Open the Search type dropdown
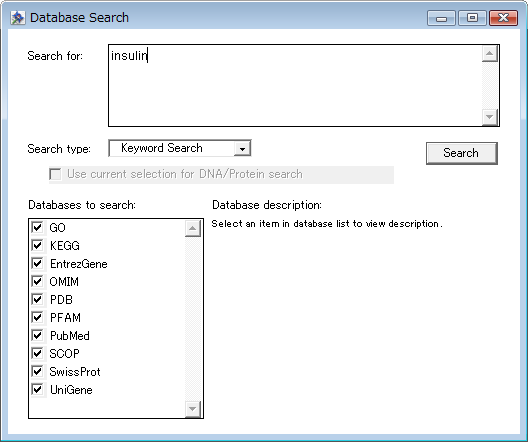The width and height of the screenshot is (528, 442). point(180,148)
